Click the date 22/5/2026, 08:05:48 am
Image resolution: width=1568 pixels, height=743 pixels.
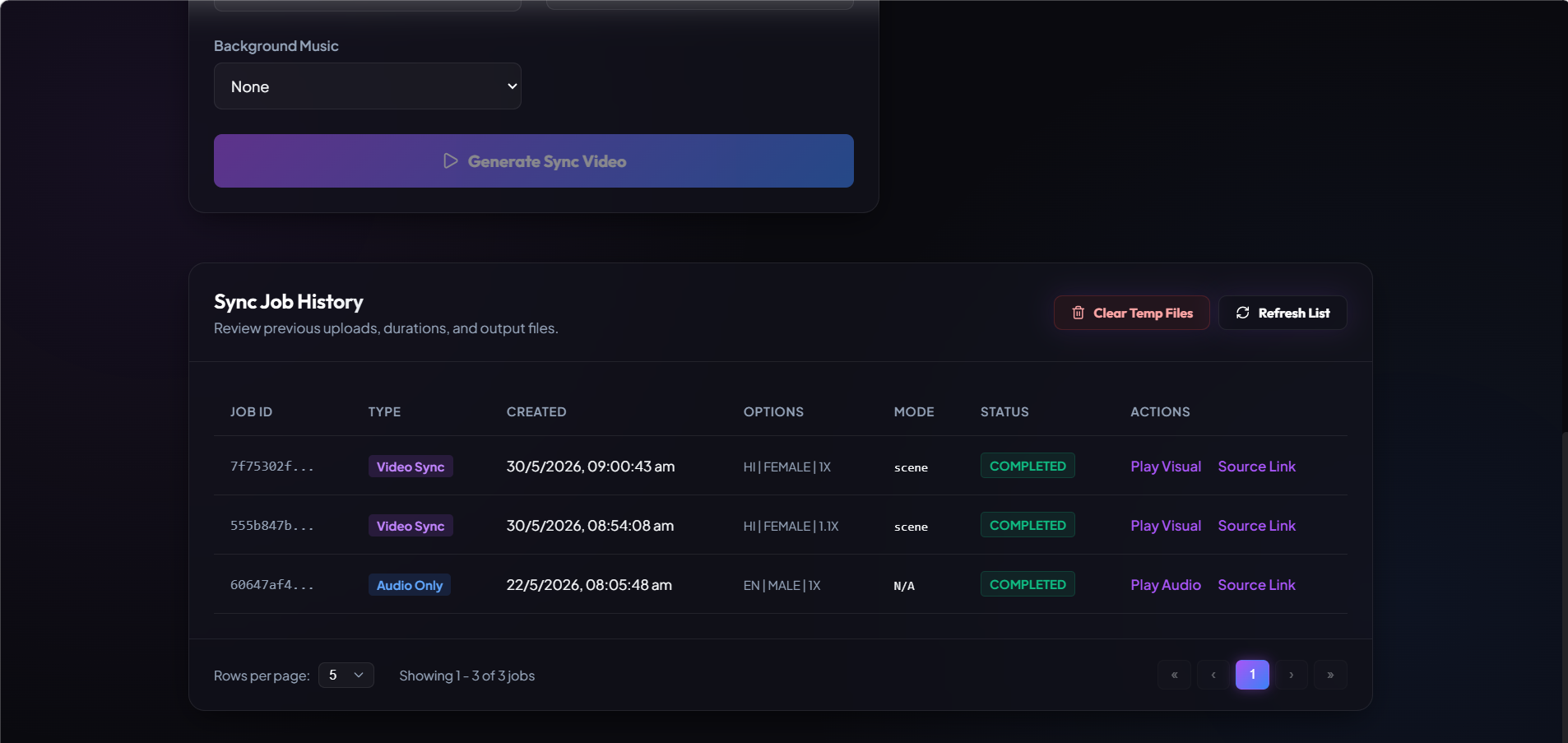point(589,585)
